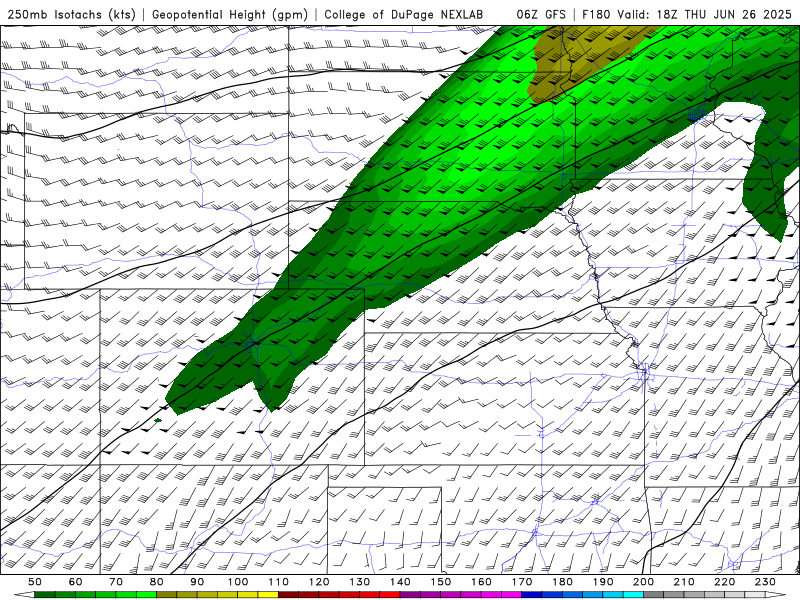This screenshot has height=600, width=800.
Task: Click the '150' legend value
Action: coord(441,582)
